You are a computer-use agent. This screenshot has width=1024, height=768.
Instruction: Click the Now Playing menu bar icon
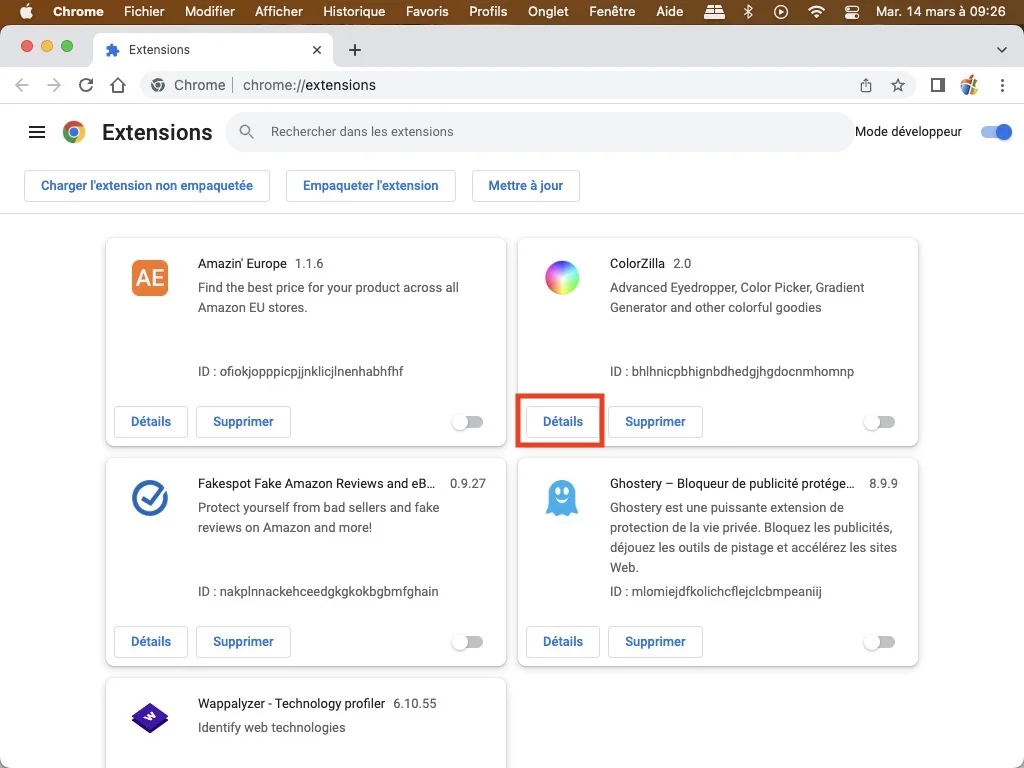tap(781, 11)
